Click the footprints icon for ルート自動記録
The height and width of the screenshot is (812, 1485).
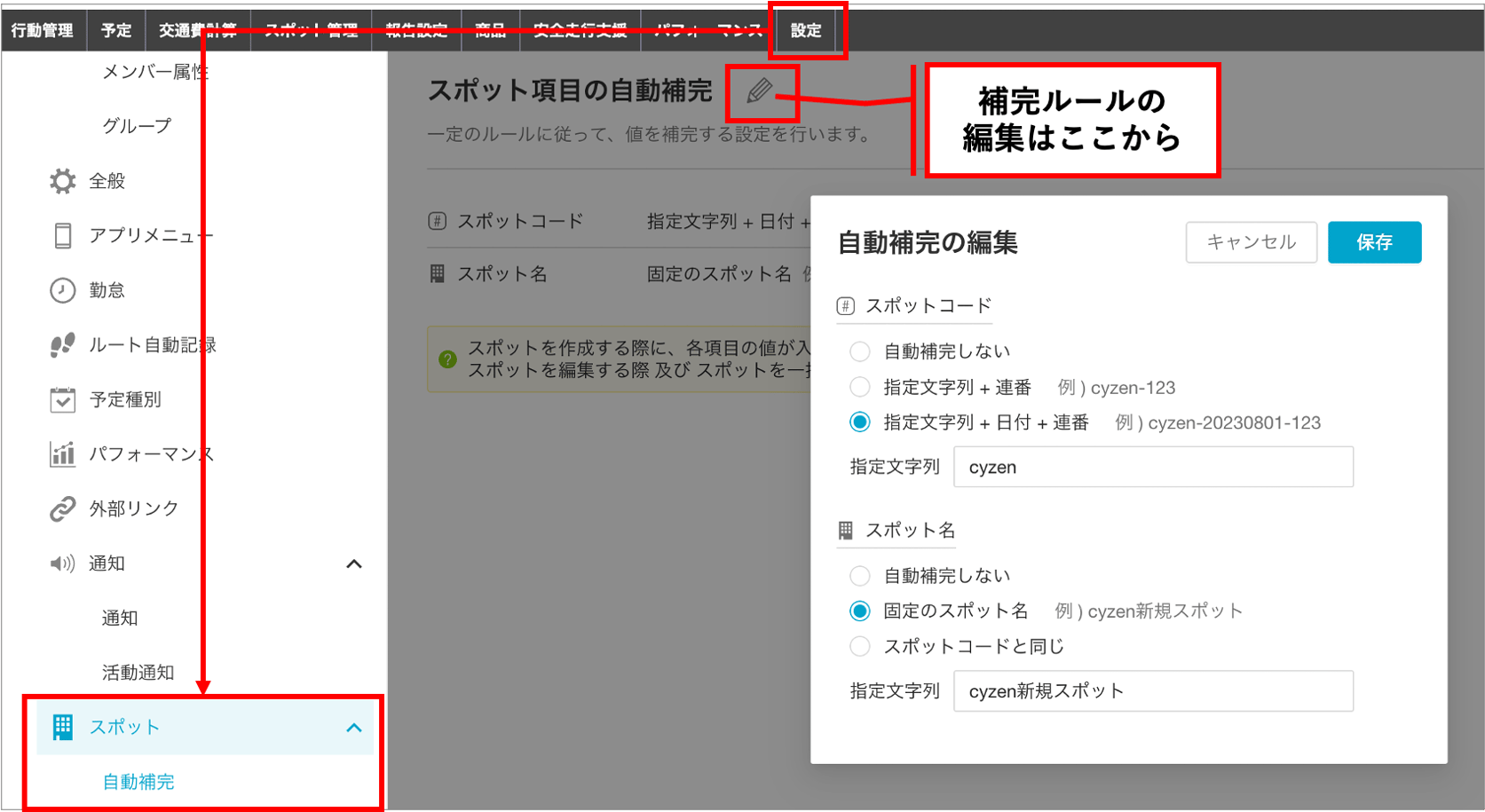60,344
